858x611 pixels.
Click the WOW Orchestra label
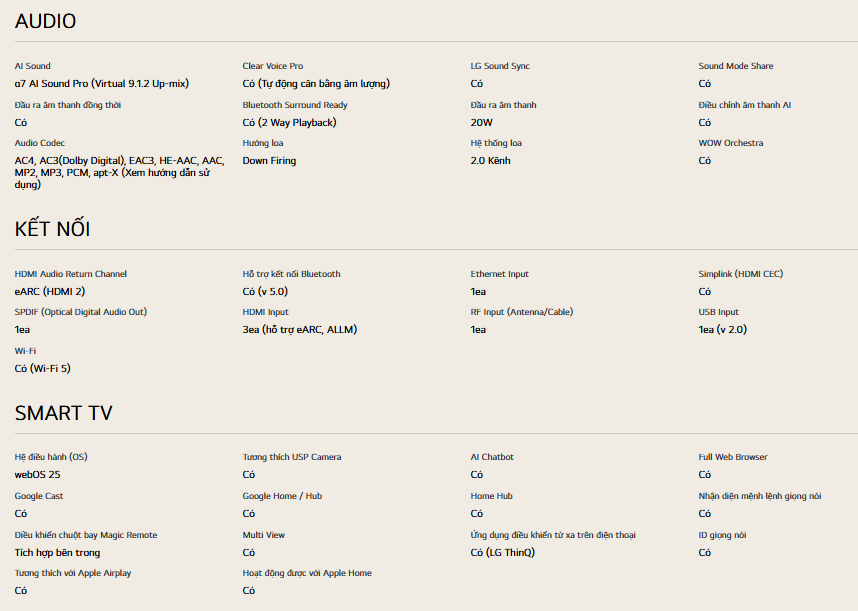[730, 143]
